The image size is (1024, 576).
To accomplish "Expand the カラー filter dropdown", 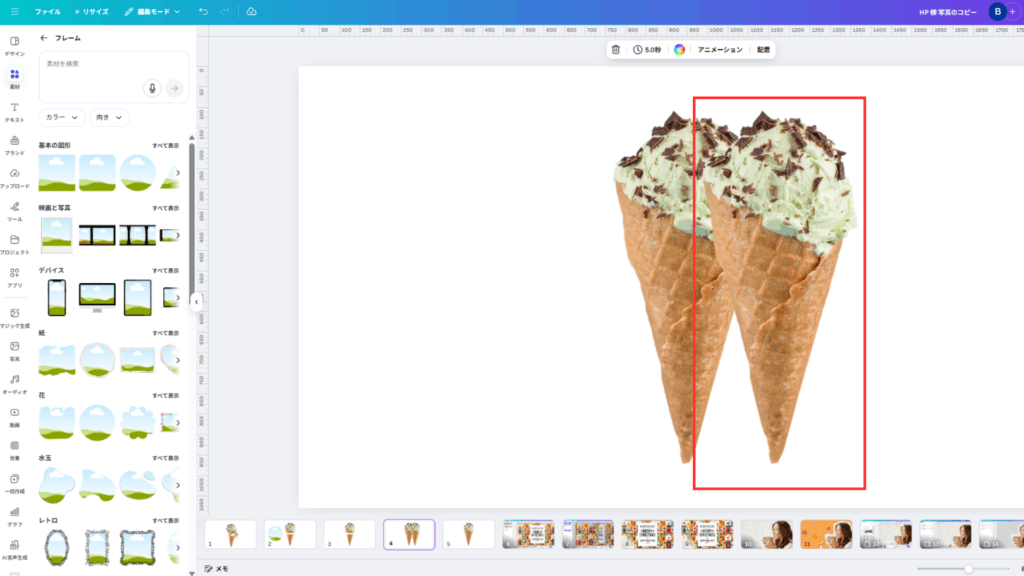I will pos(62,117).
